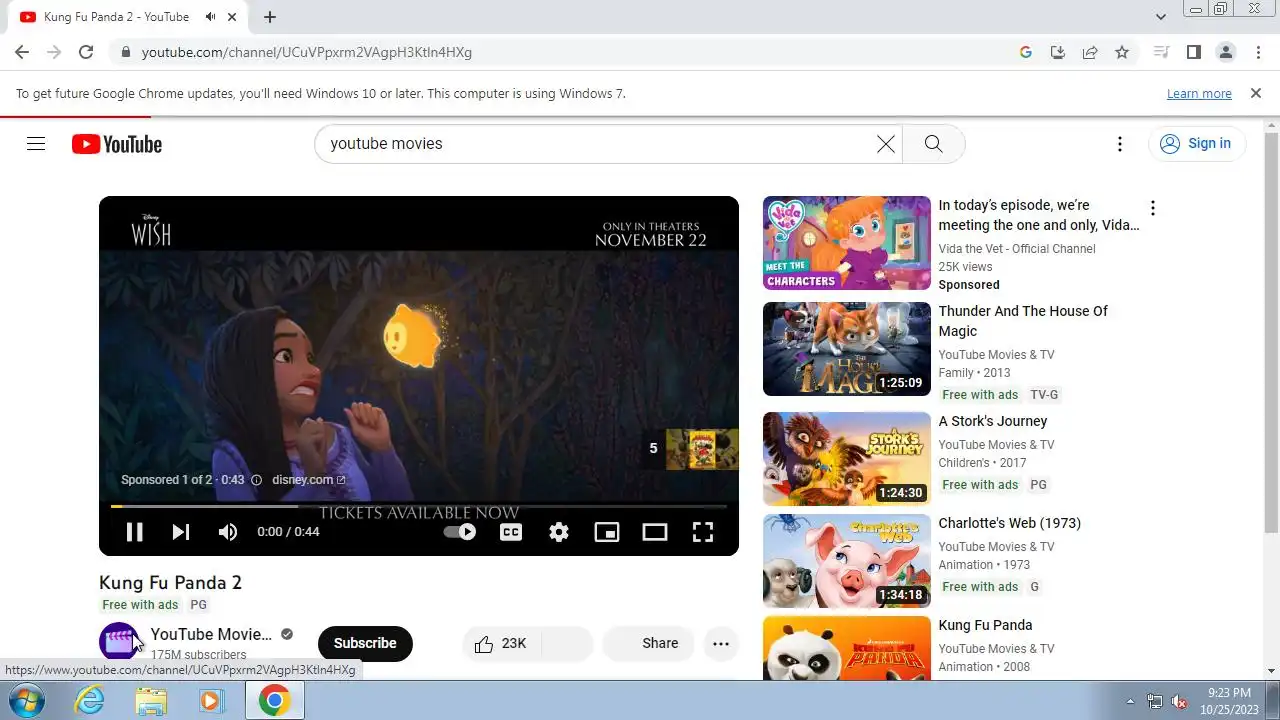Select the Kung Fu Panda 2 - YouTube tab
The height and width of the screenshot is (720, 1280).
pos(128,17)
